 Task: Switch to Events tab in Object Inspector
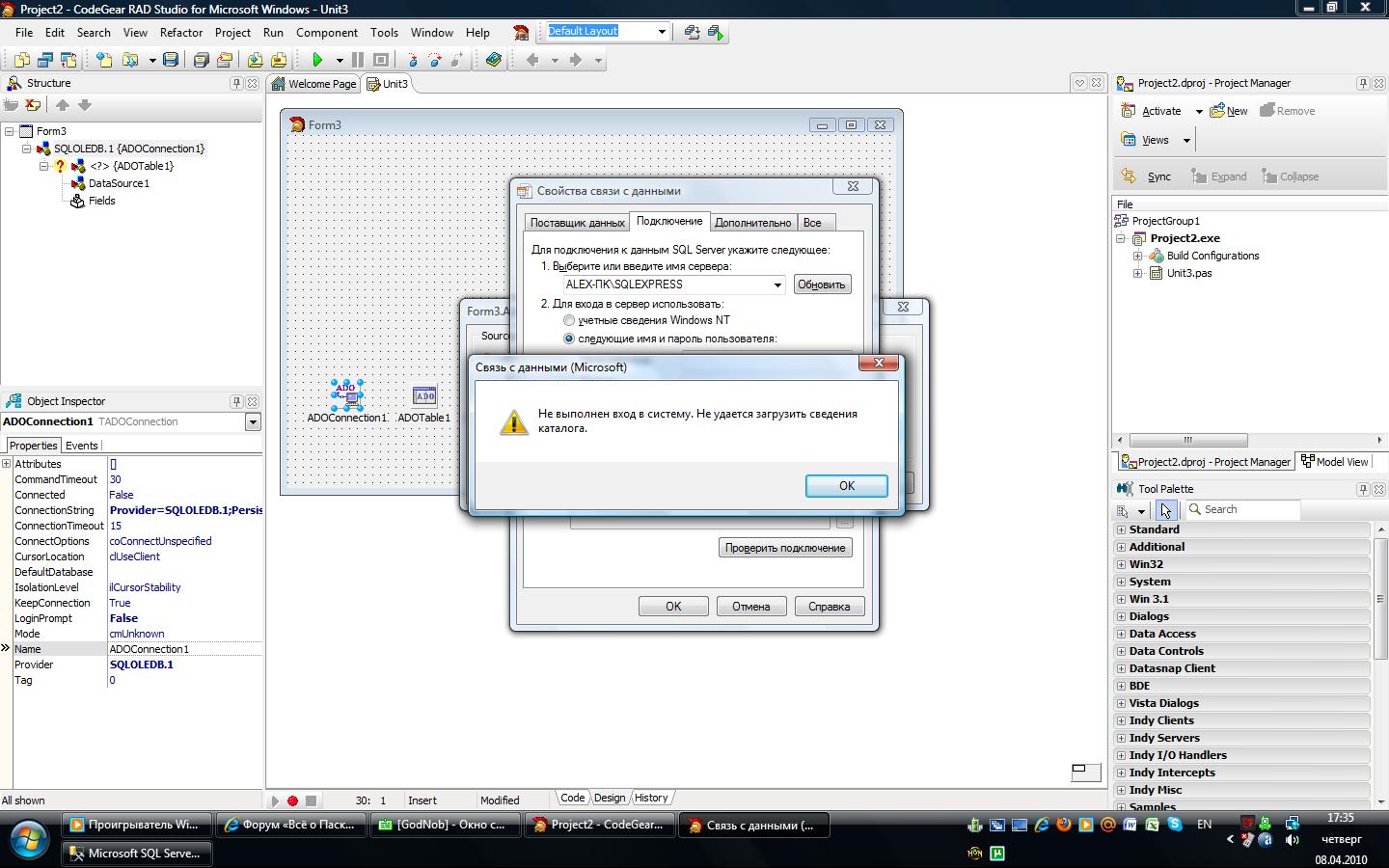(81, 446)
